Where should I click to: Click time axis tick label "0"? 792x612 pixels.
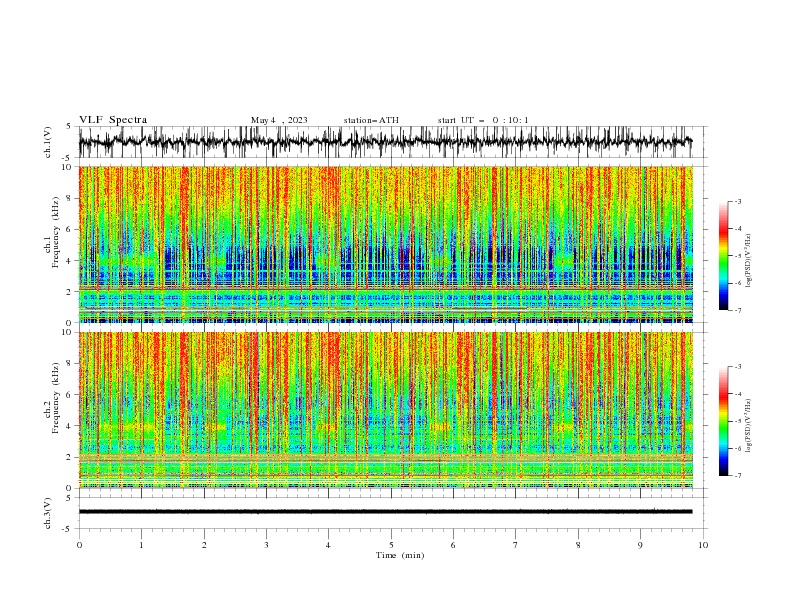pos(79,545)
